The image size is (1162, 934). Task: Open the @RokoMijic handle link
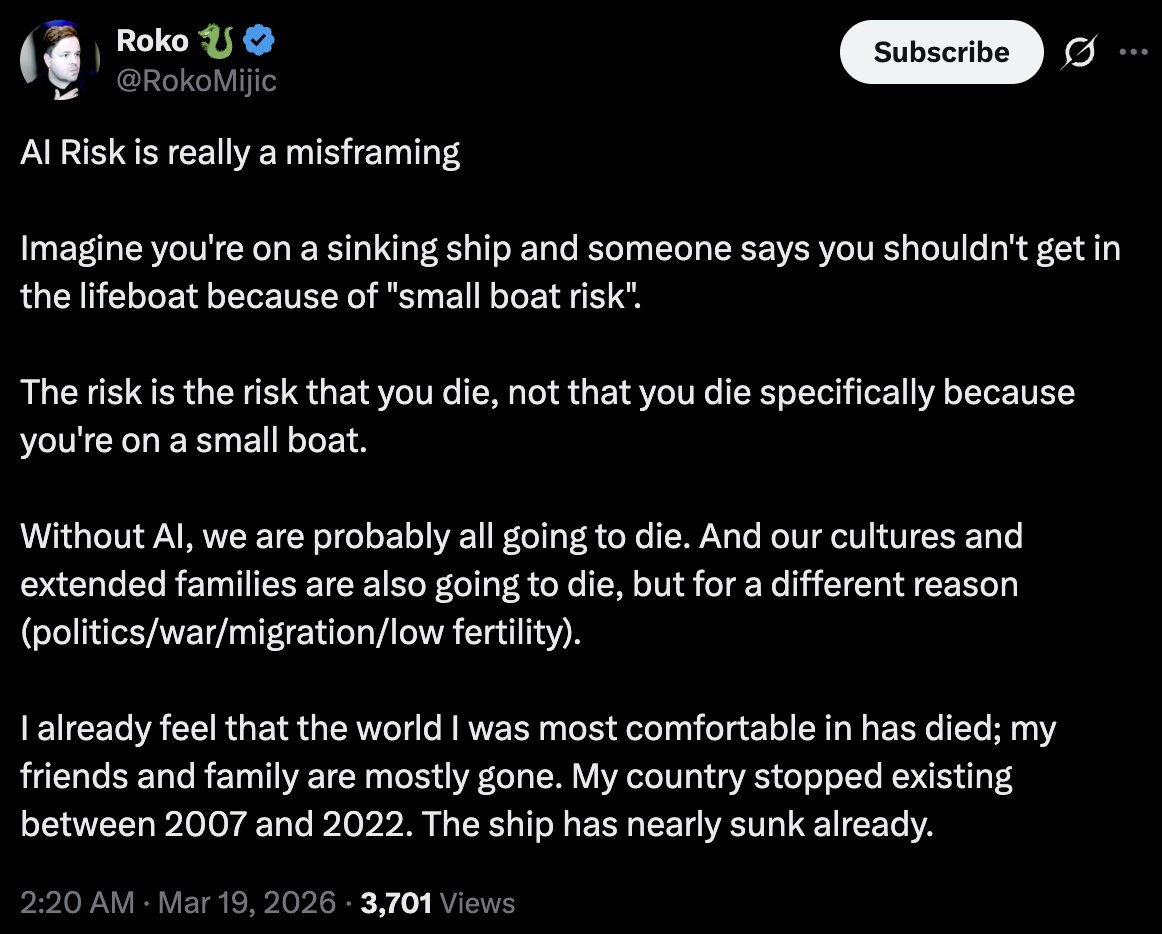(196, 80)
